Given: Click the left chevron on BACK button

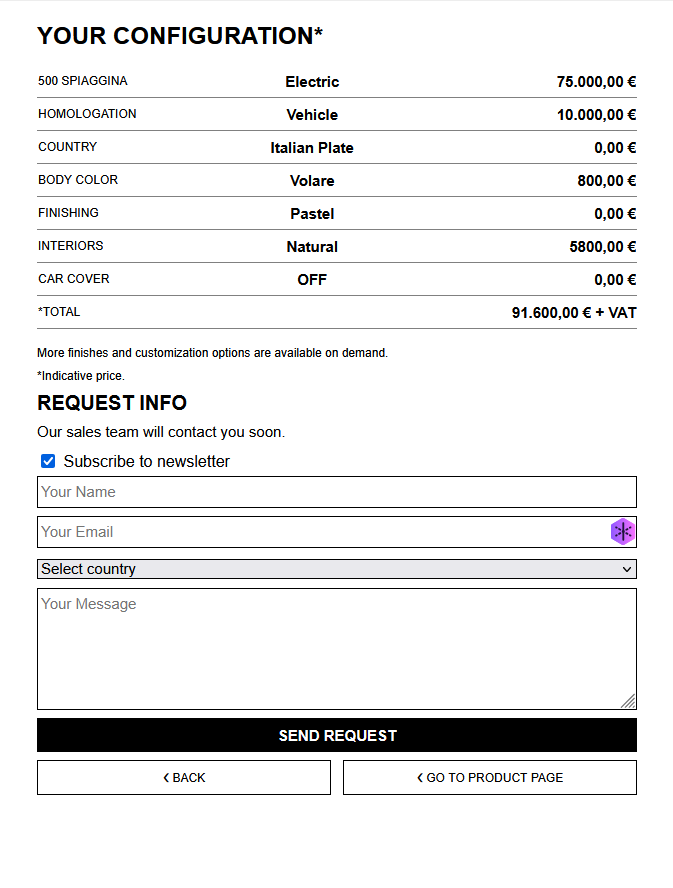Looking at the screenshot, I should click(x=166, y=778).
